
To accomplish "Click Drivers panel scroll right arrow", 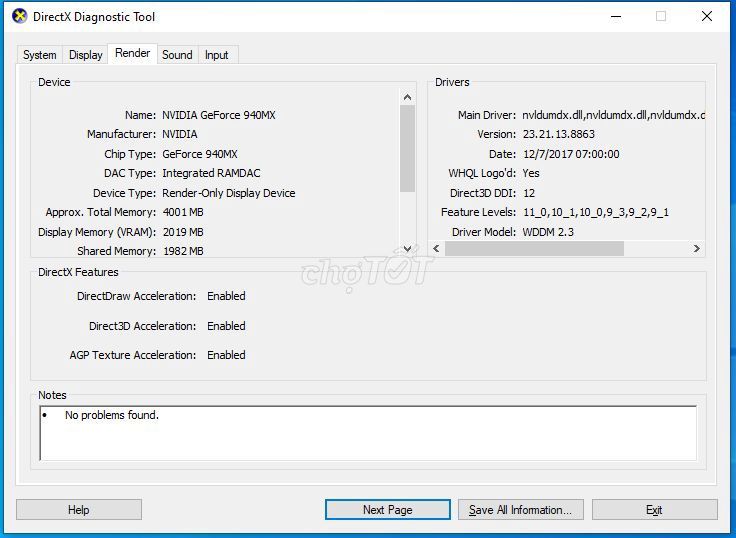I will click(697, 248).
